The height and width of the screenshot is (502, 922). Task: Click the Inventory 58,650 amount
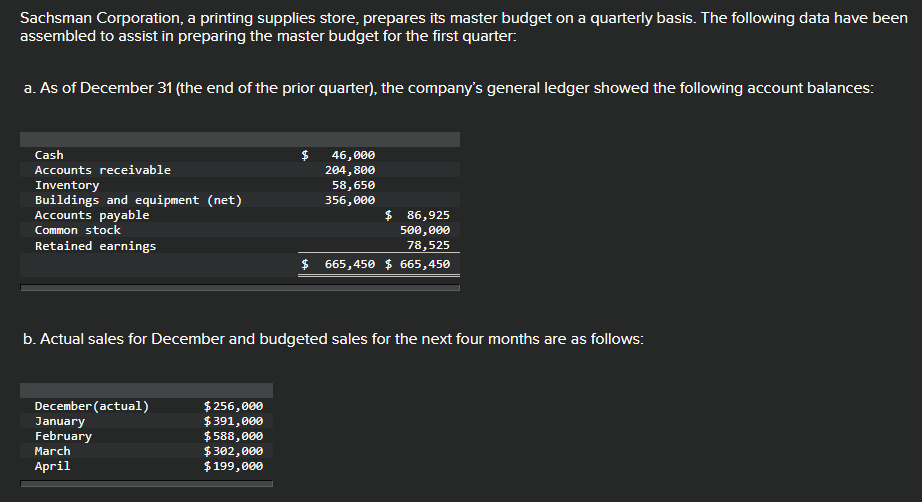353,185
